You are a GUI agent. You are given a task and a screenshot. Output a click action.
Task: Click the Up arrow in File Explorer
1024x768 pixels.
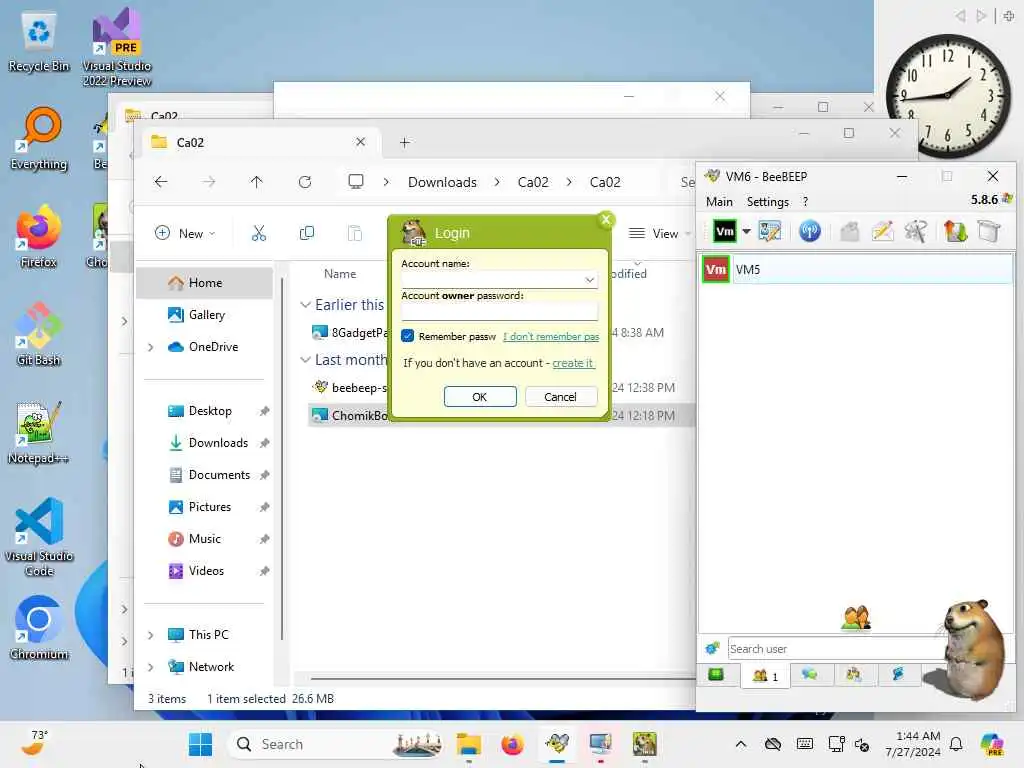tap(257, 182)
